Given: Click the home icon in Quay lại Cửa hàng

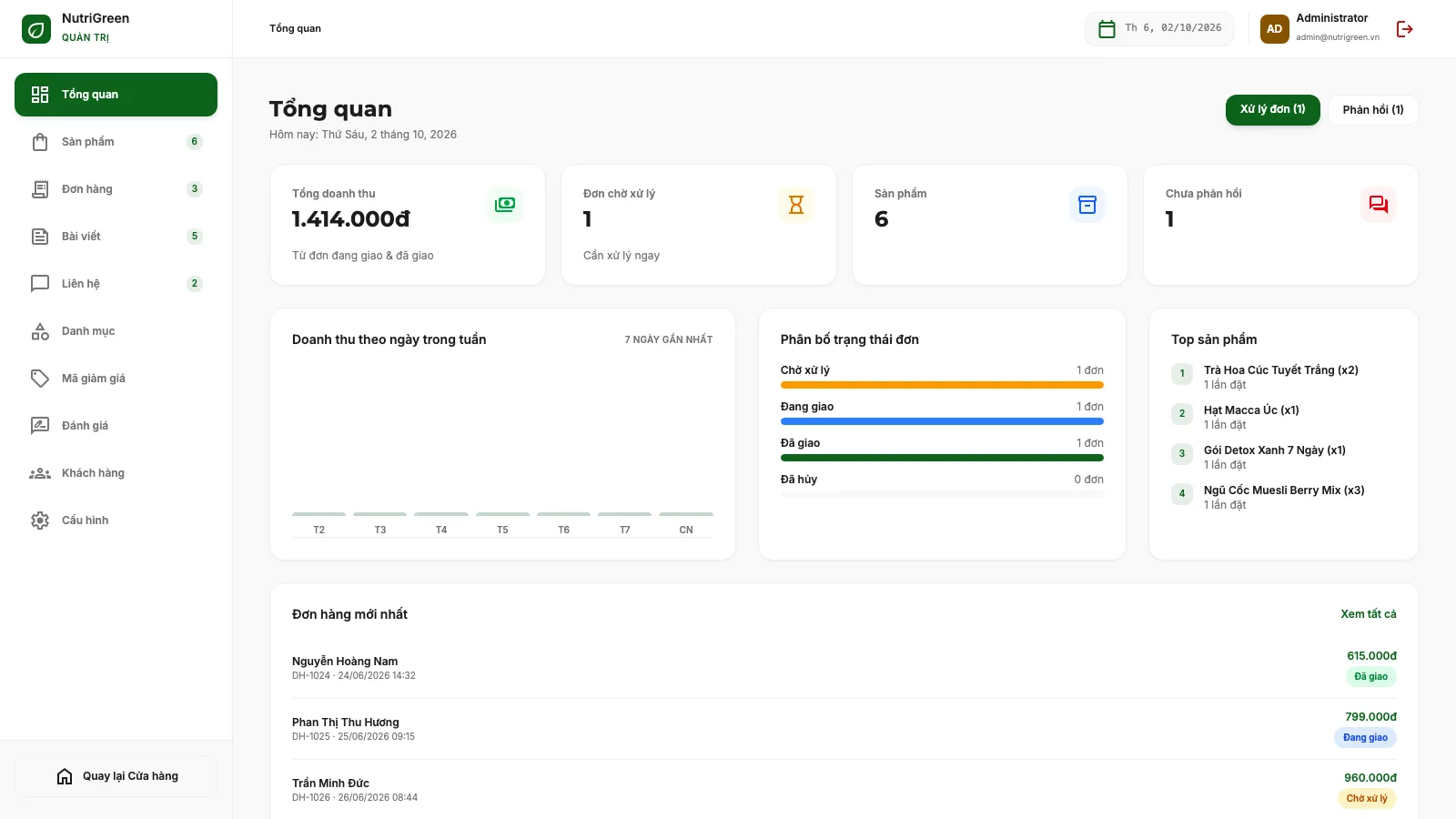Looking at the screenshot, I should click(x=65, y=776).
